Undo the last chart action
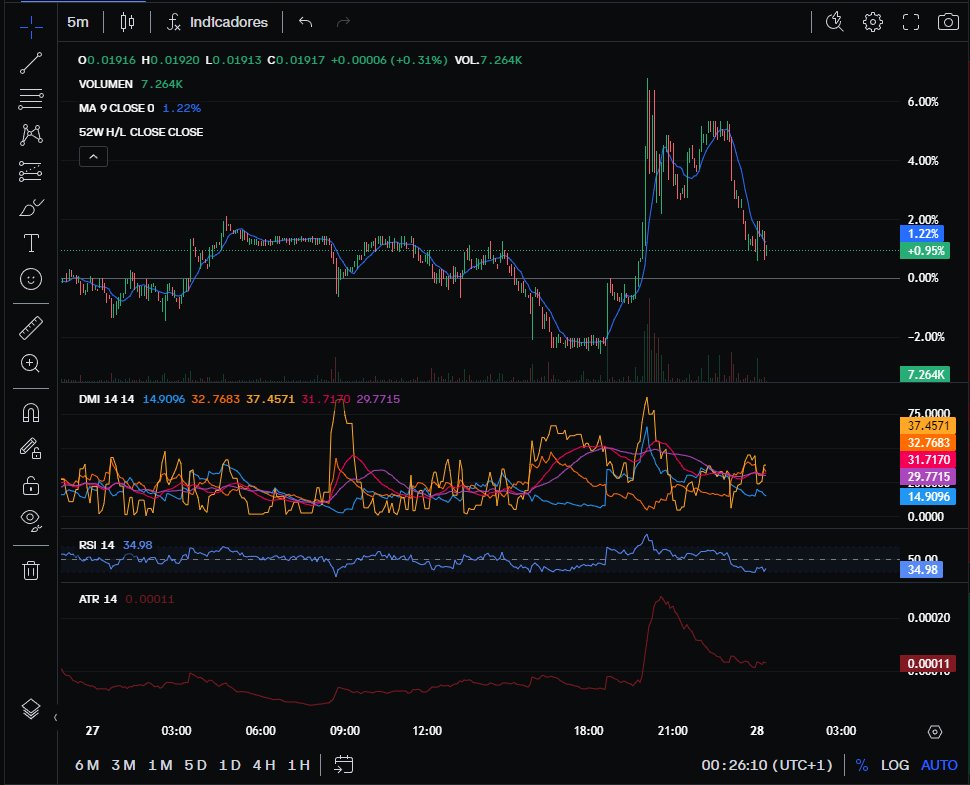The image size is (970, 785). 306,22
